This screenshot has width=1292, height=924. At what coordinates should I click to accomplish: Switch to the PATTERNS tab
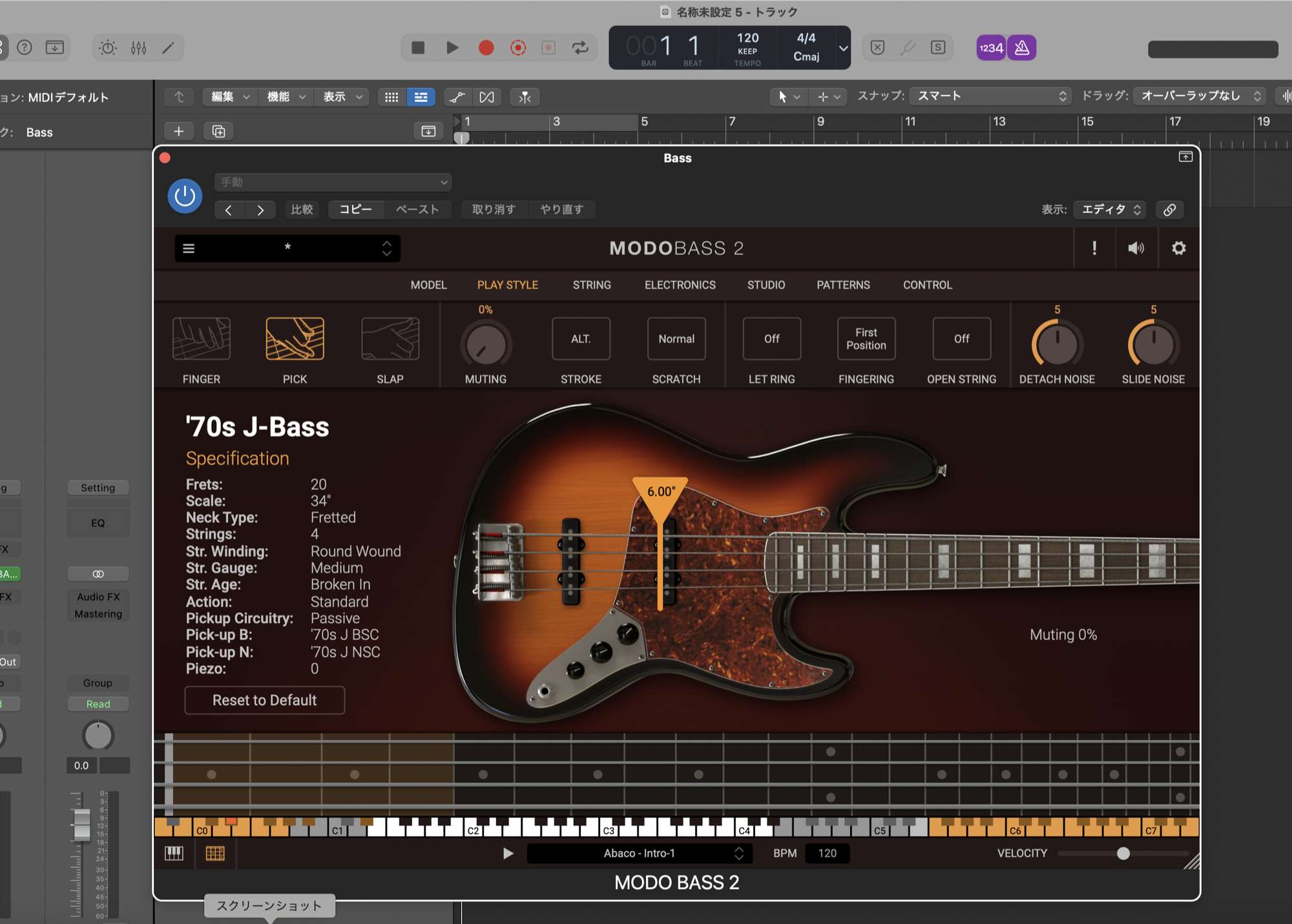point(843,285)
